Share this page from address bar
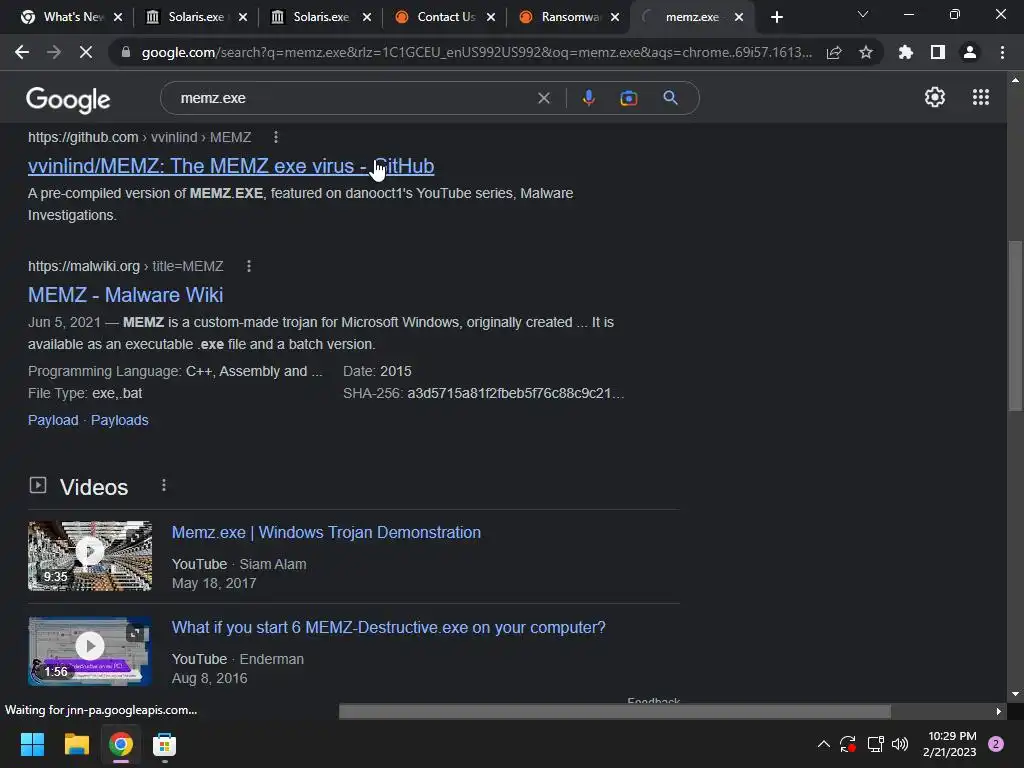The width and height of the screenshot is (1024, 768). click(834, 52)
